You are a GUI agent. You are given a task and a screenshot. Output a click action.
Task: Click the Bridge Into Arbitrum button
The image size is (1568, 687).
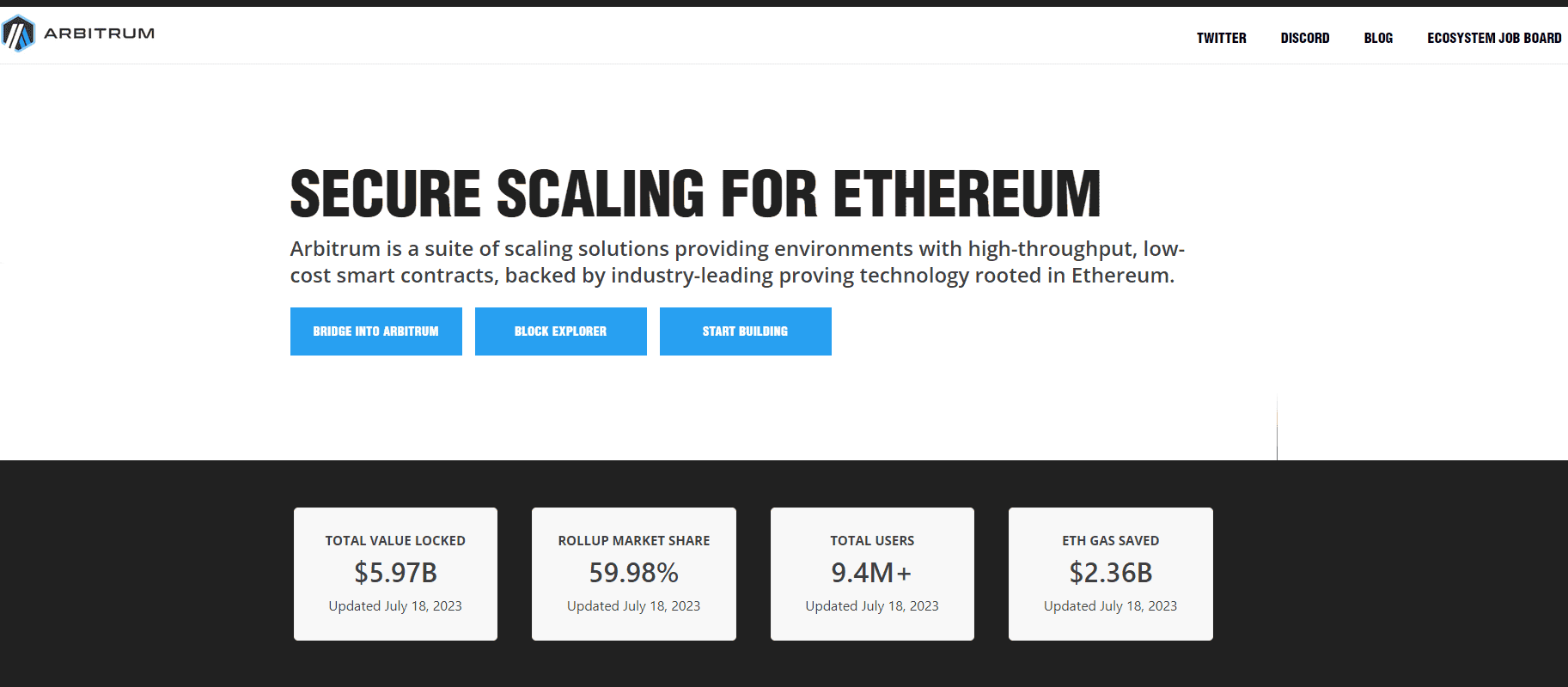click(376, 331)
